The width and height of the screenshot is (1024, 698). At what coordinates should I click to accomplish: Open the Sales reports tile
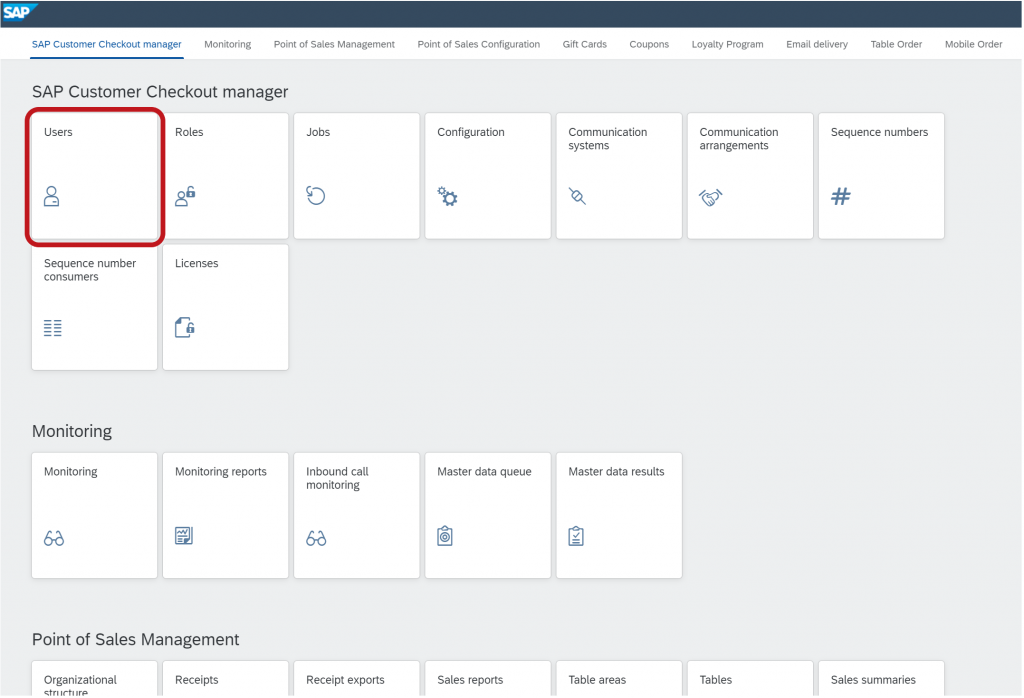point(488,679)
